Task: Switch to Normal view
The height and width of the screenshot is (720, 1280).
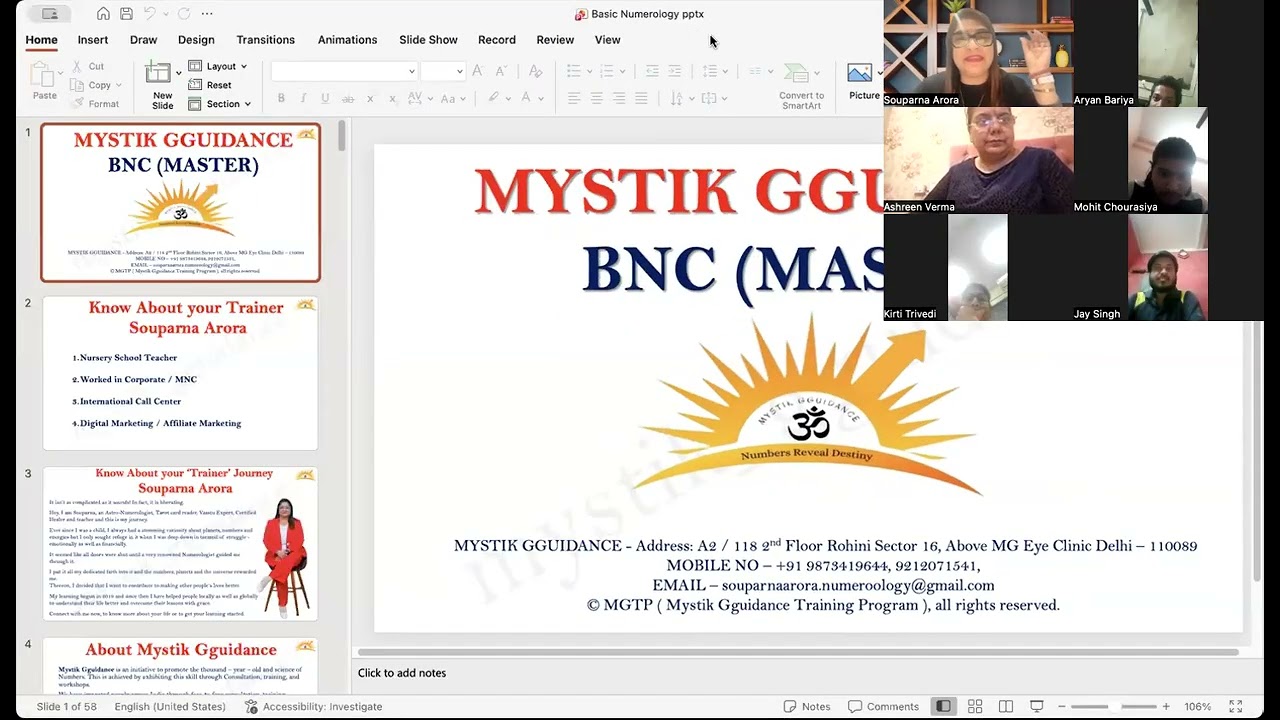Action: coord(943,706)
